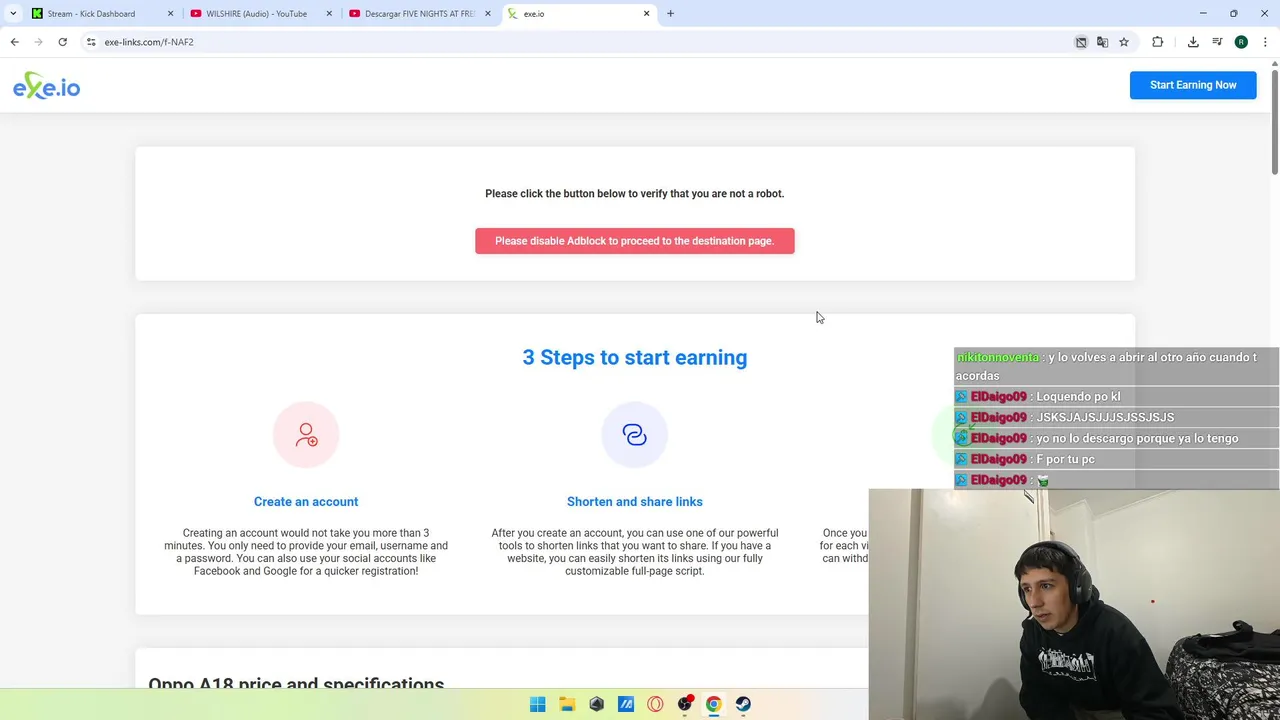Click Create an account heading
The width and height of the screenshot is (1280, 720).
[x=306, y=502]
